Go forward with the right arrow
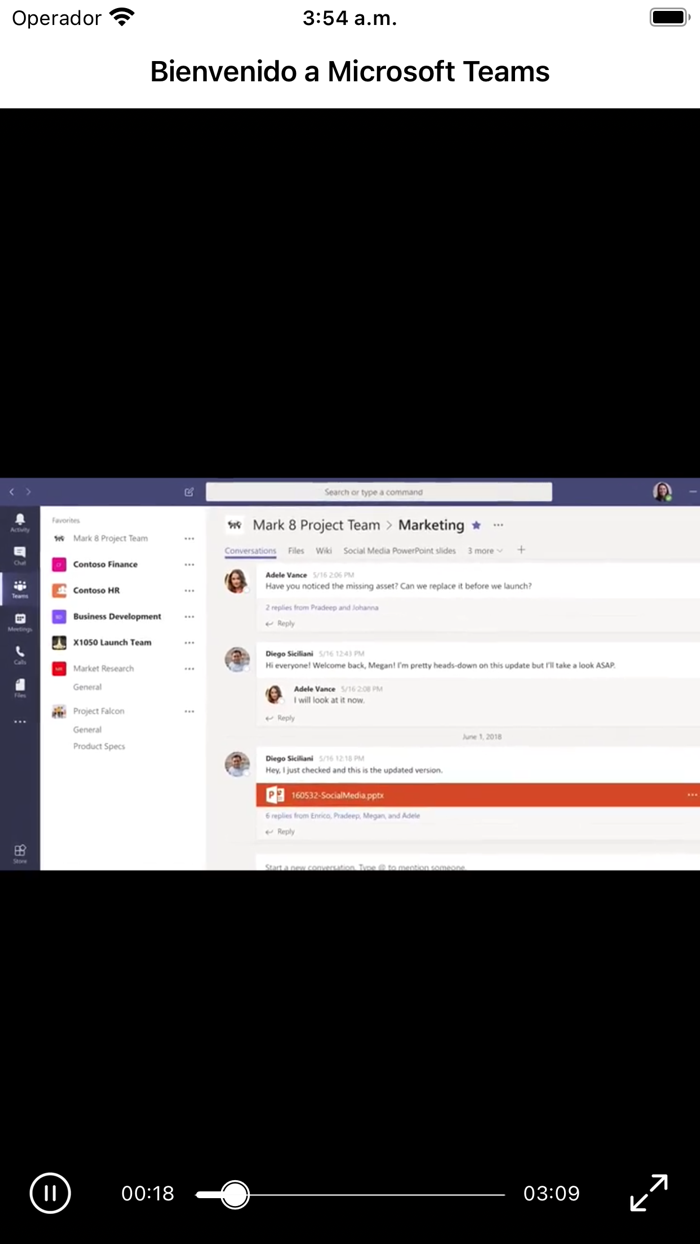This screenshot has width=700, height=1244. (x=28, y=492)
